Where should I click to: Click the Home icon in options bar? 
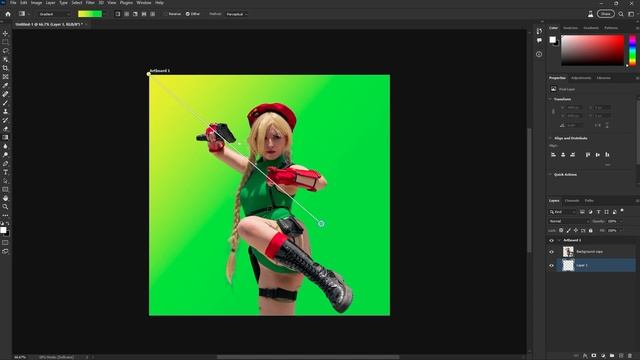8,14
